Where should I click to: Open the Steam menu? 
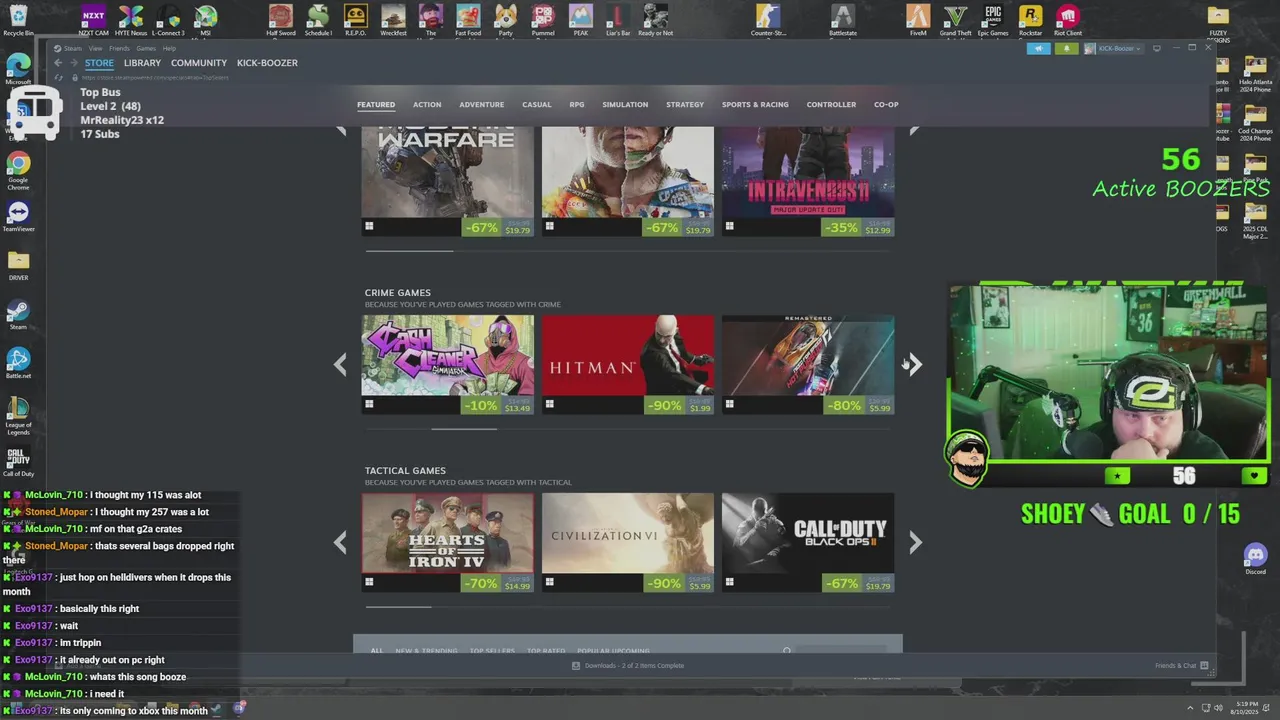[74, 48]
